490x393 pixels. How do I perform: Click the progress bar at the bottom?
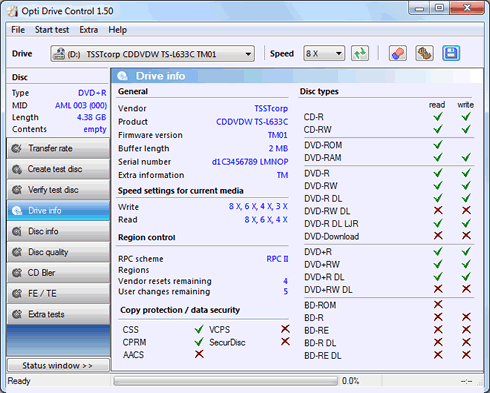pos(226,381)
